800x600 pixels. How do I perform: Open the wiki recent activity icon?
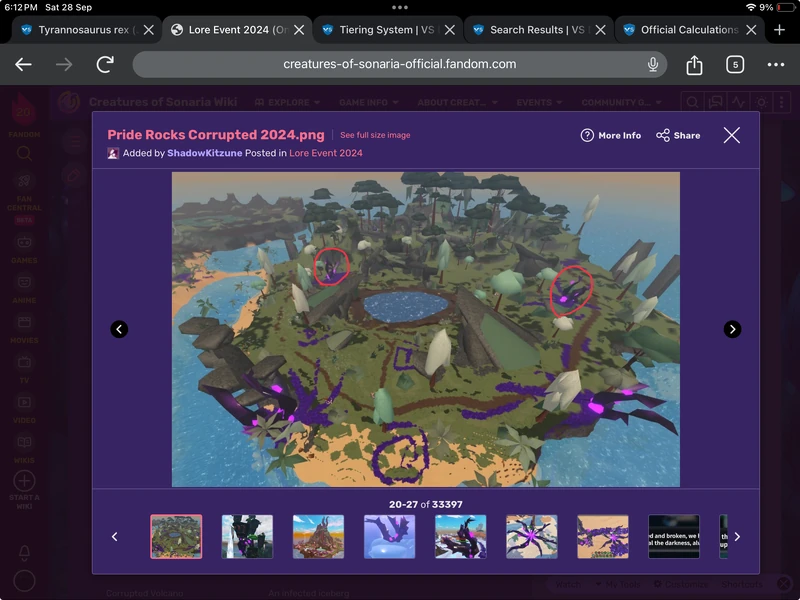pyautogui.click(x=738, y=102)
